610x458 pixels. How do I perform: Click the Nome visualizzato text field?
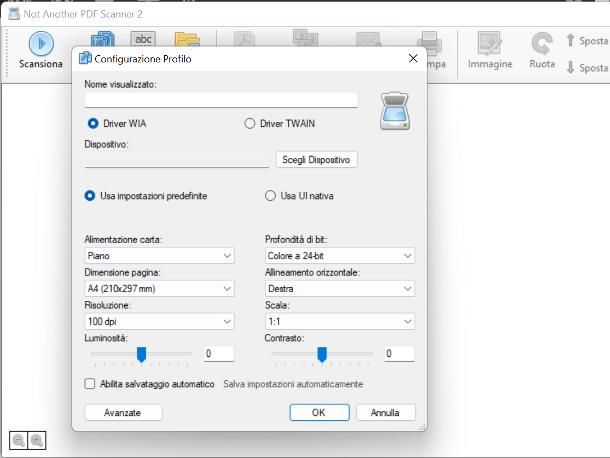221,100
